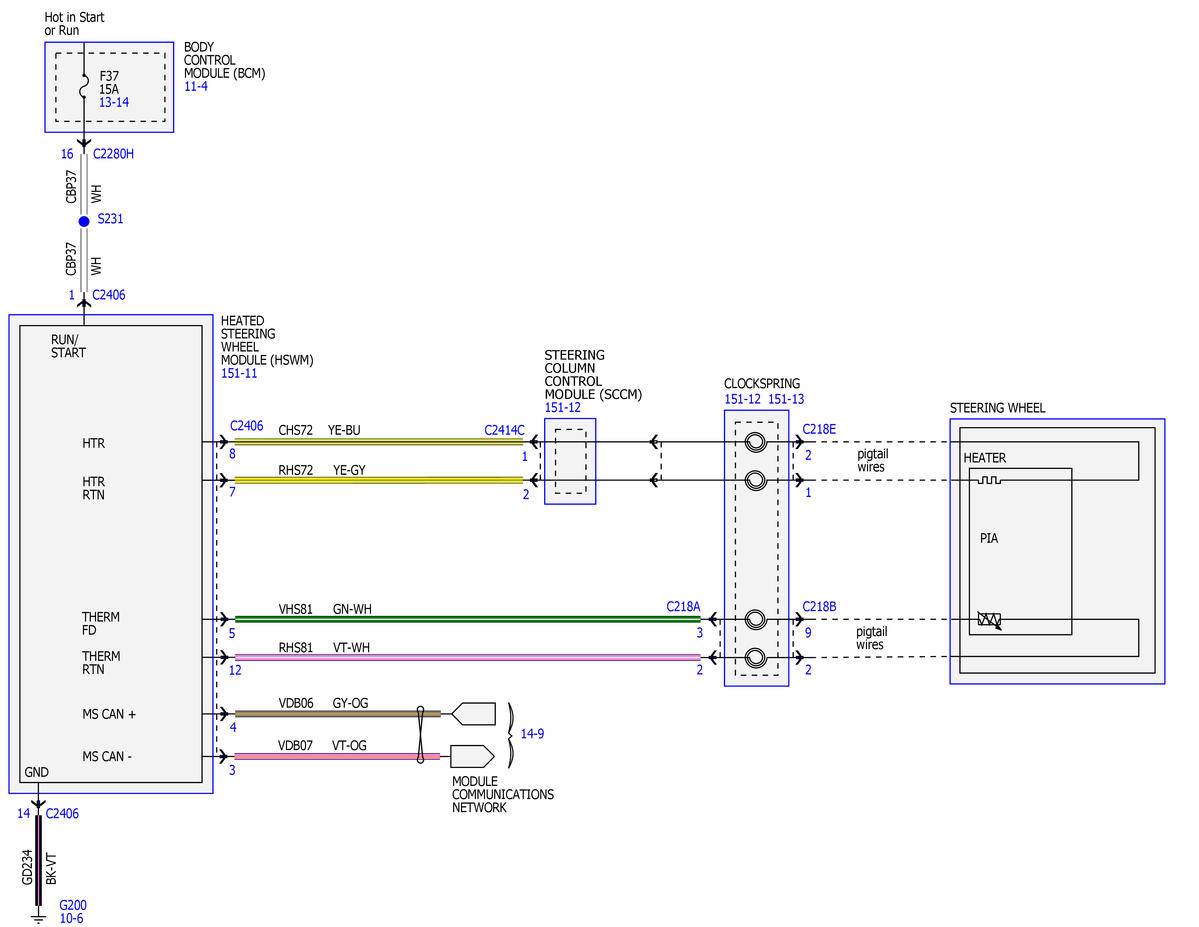Click the C2406 link above the CHS72 wire
The image size is (1199, 927).
(246, 426)
